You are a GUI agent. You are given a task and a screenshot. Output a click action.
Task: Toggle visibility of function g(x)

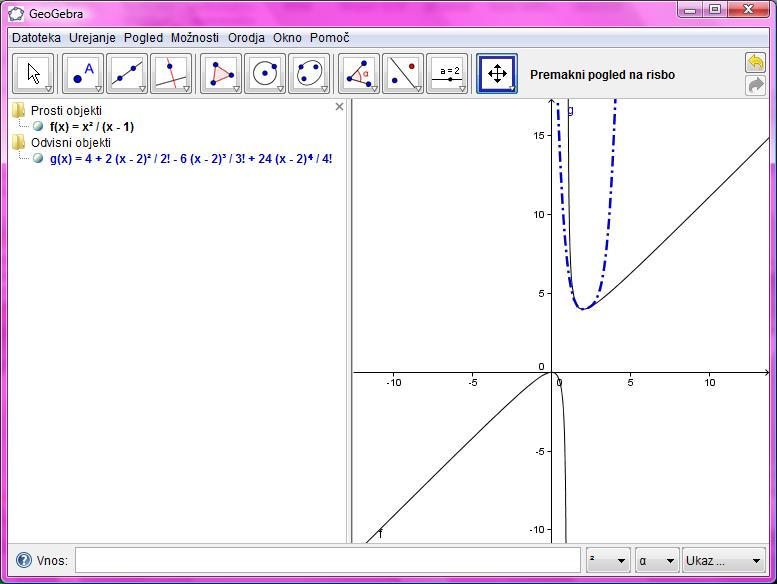pyautogui.click(x=38, y=158)
